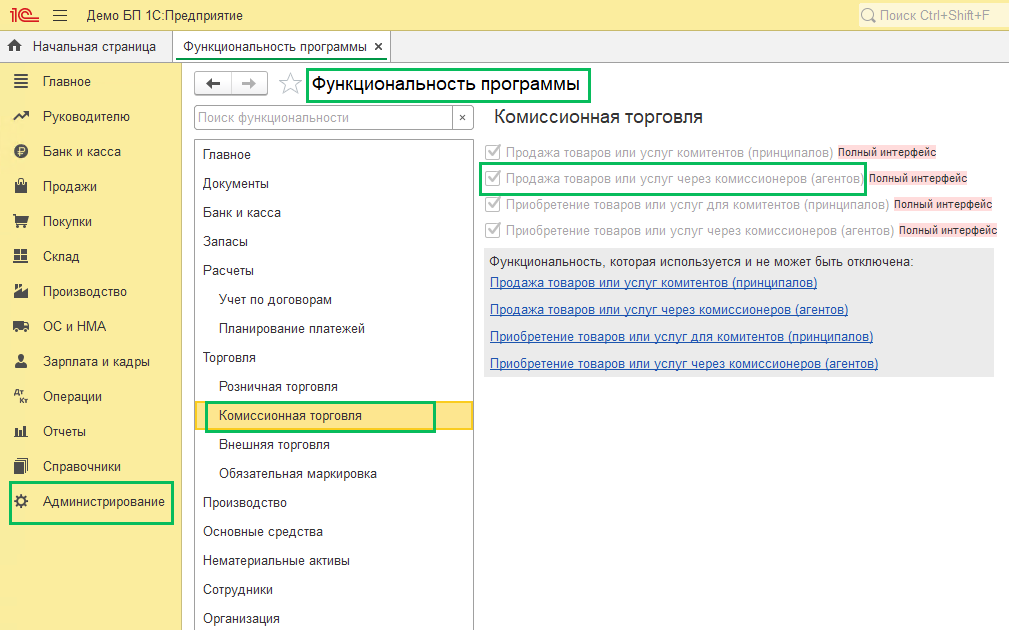Click the Производство factory icon
1009x630 pixels.
tap(21, 291)
